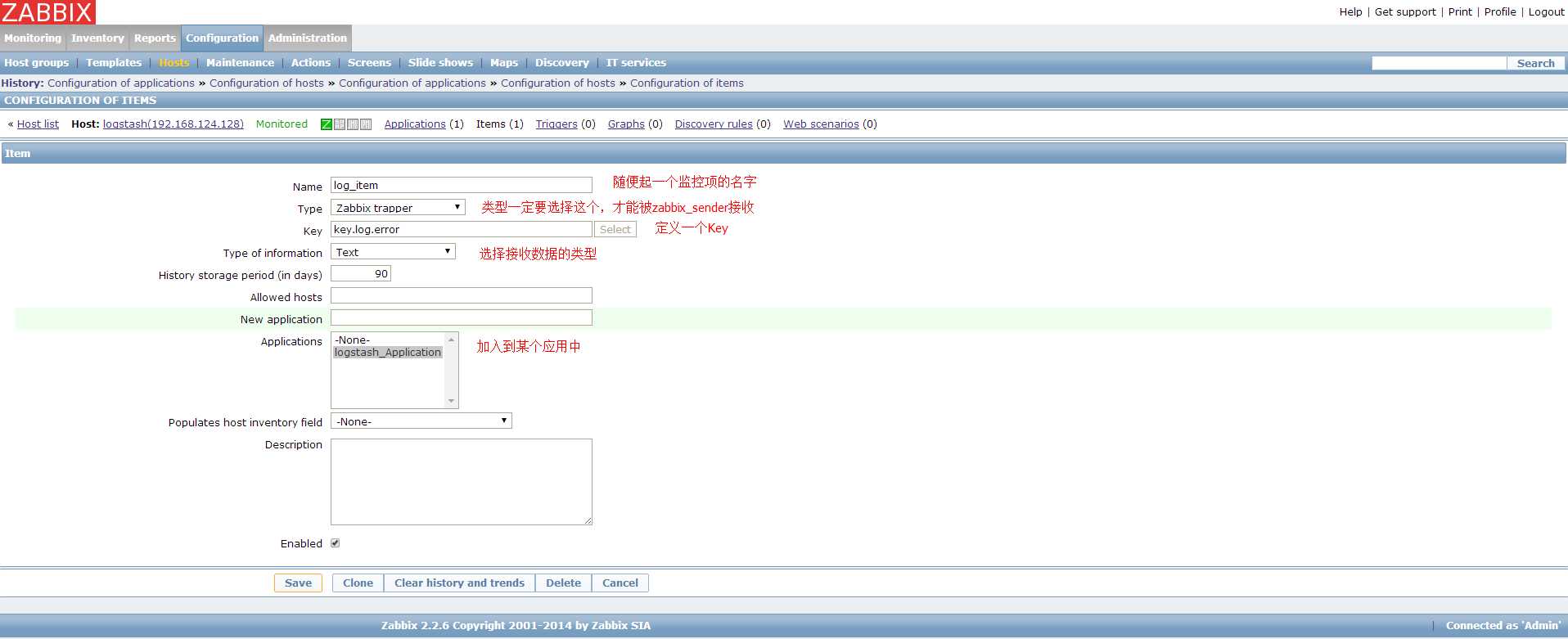Image resolution: width=1568 pixels, height=639 pixels.
Task: Click the Print link
Action: point(1460,11)
